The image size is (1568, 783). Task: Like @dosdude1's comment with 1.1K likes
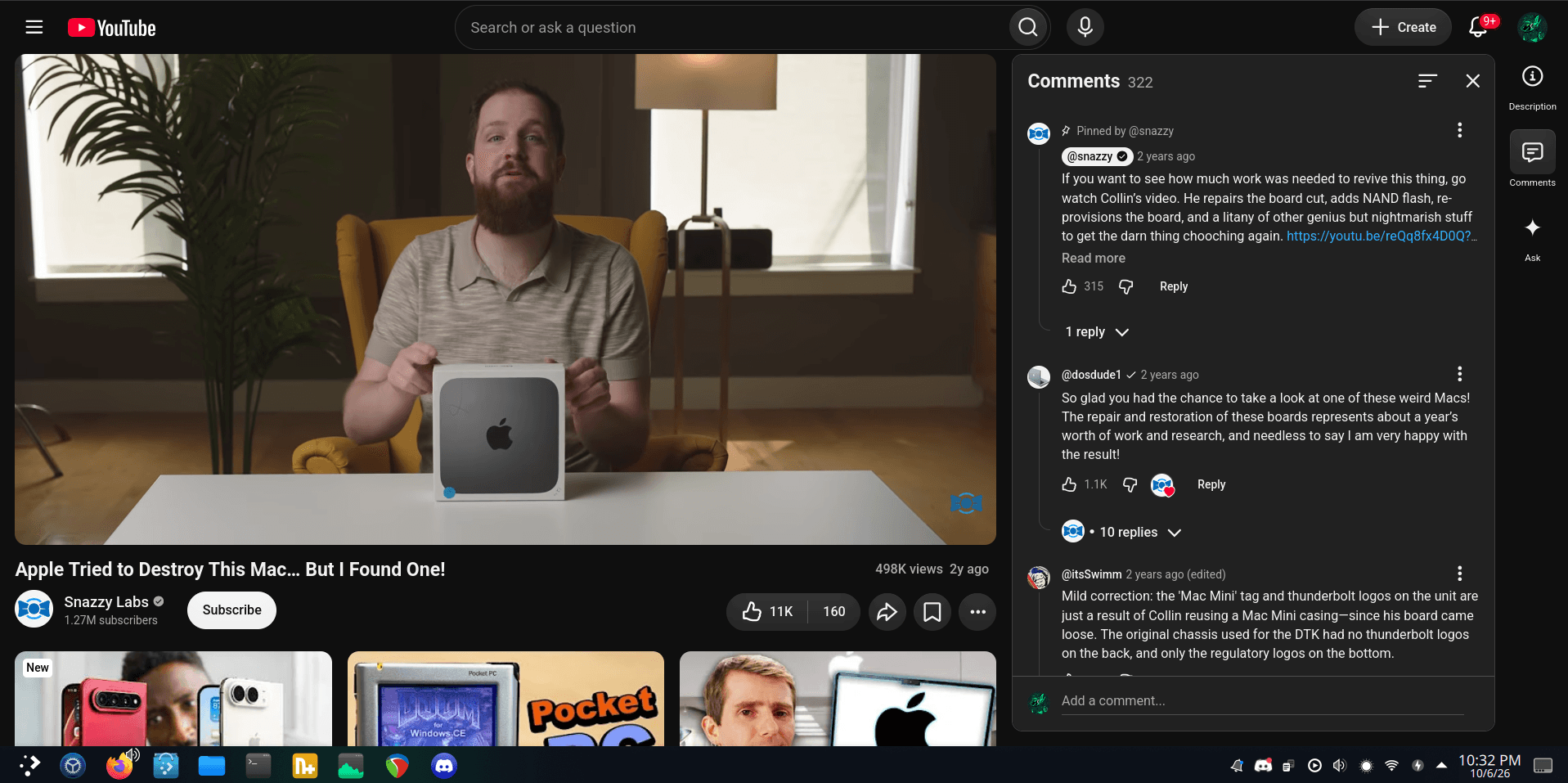(x=1069, y=484)
